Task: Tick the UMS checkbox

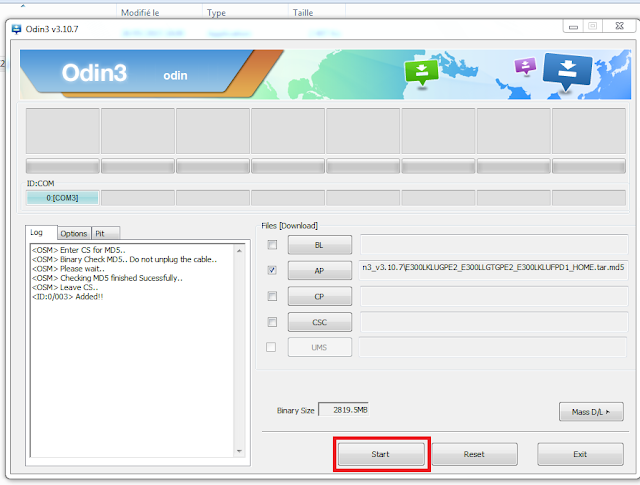Action: coord(271,347)
